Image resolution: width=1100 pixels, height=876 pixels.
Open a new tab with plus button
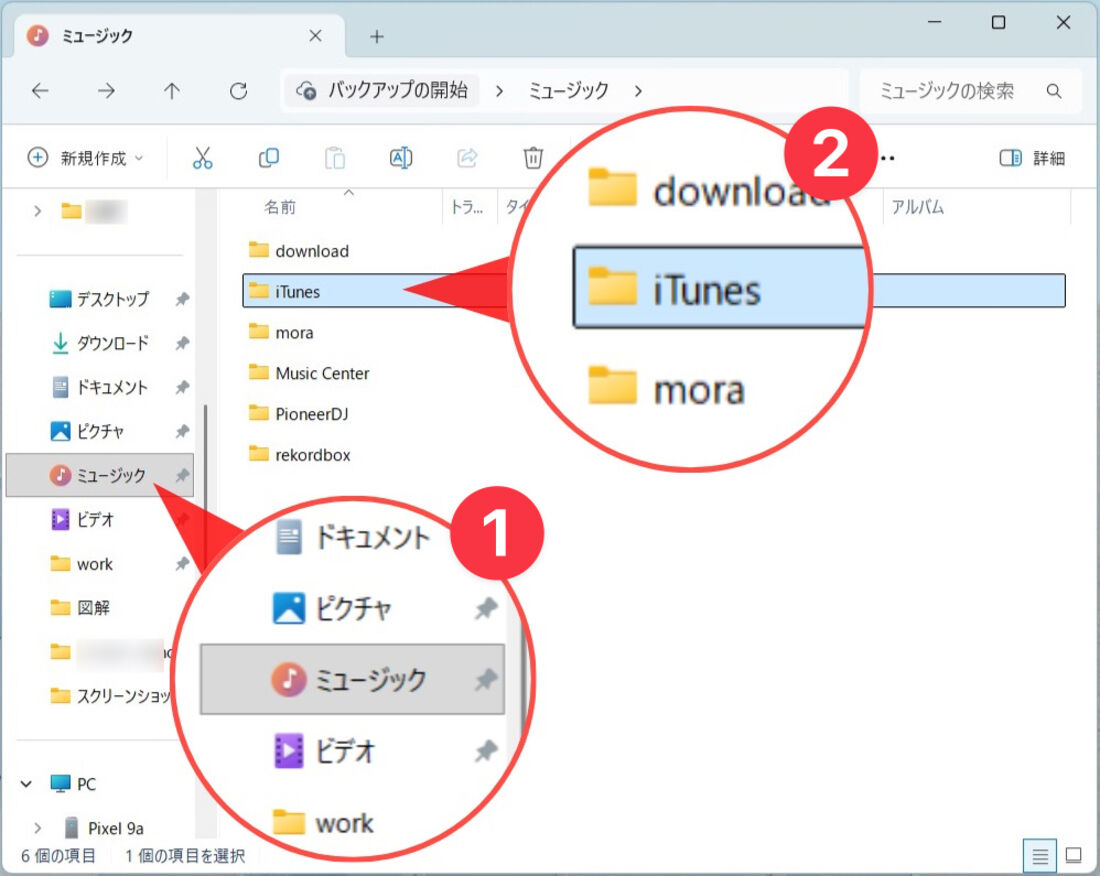377,36
